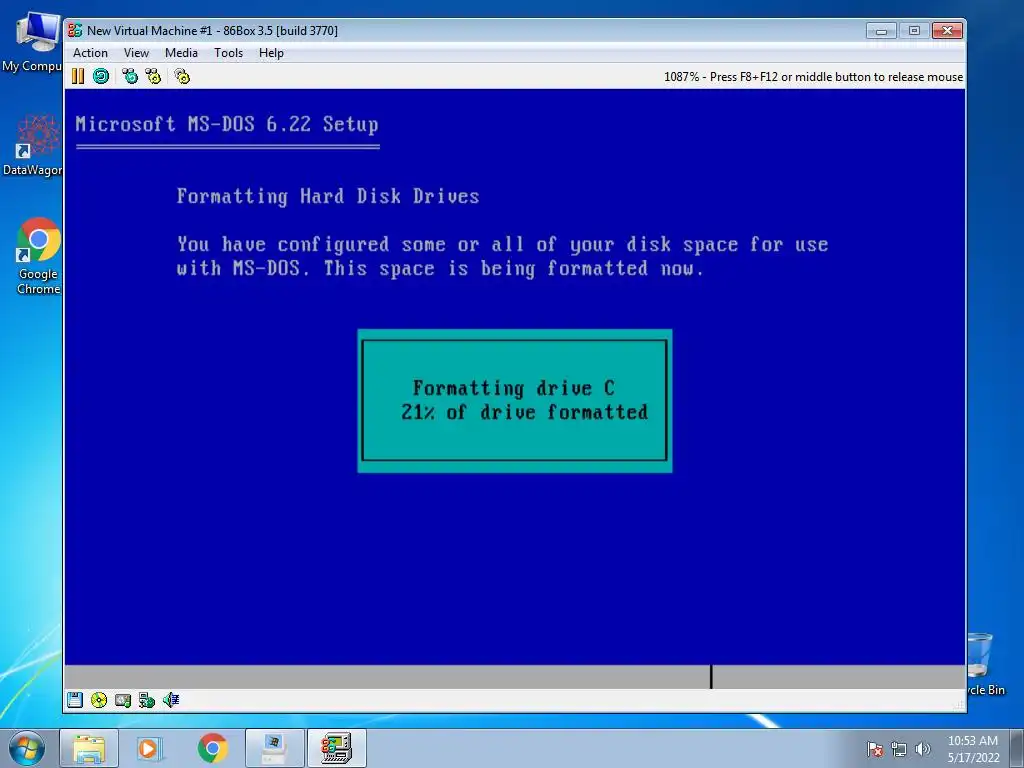Click 'Formatting Hard Disk Drives' heading
Image resolution: width=1024 pixels, height=768 pixels.
(328, 197)
